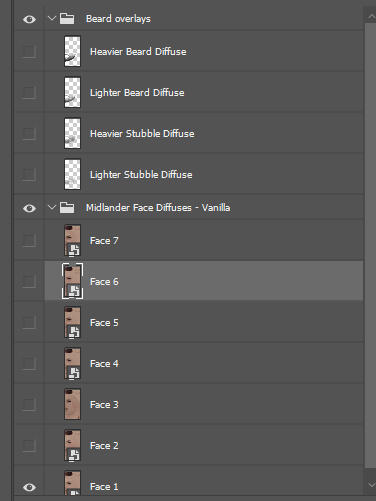
Task: Click Face 3 layer thumbnail
Action: [x=72, y=404]
